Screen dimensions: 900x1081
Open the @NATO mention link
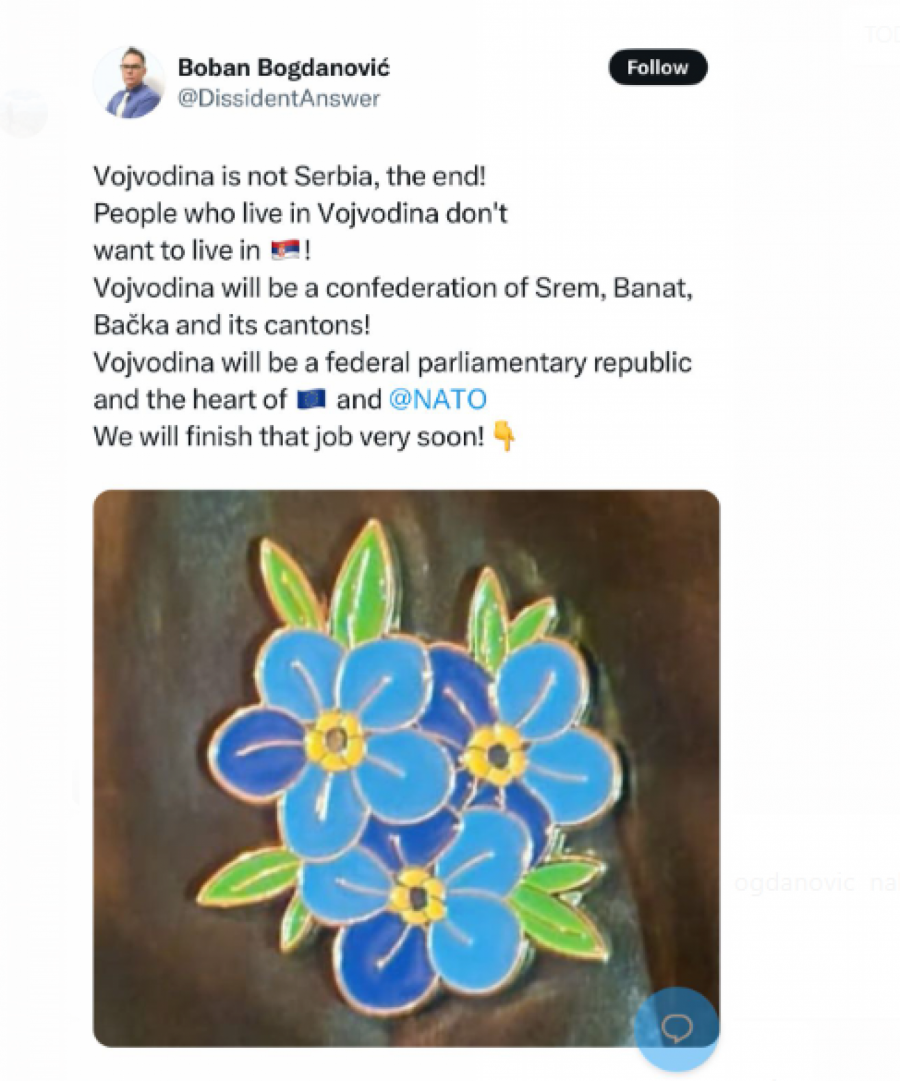pyautogui.click(x=437, y=400)
